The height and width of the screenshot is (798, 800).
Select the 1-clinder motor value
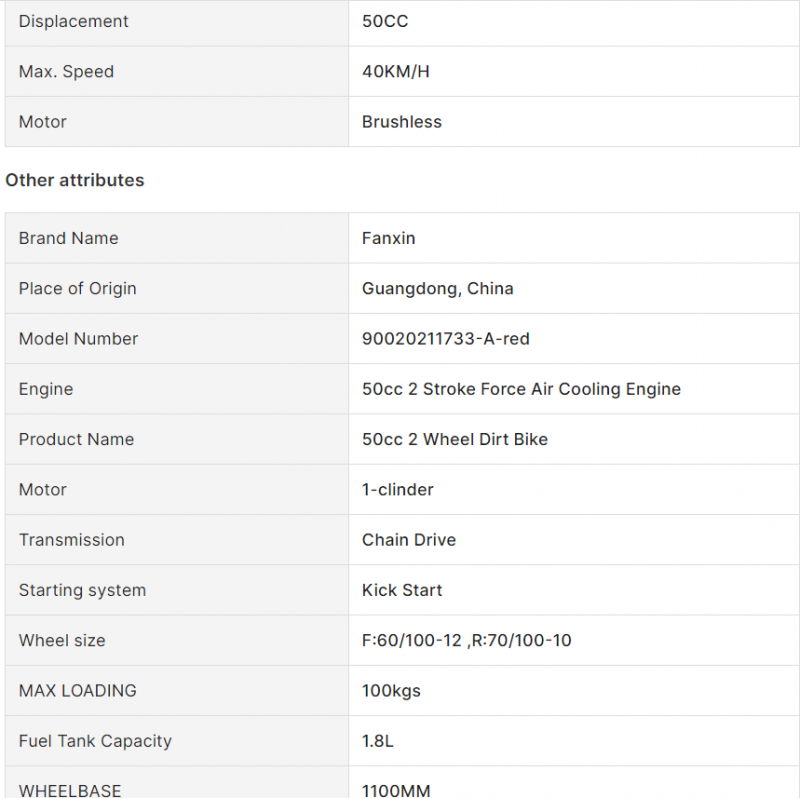[397, 489]
